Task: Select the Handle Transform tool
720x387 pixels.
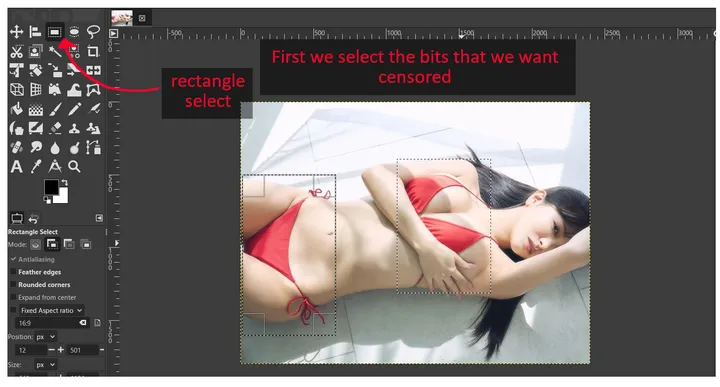Action: [x=55, y=90]
